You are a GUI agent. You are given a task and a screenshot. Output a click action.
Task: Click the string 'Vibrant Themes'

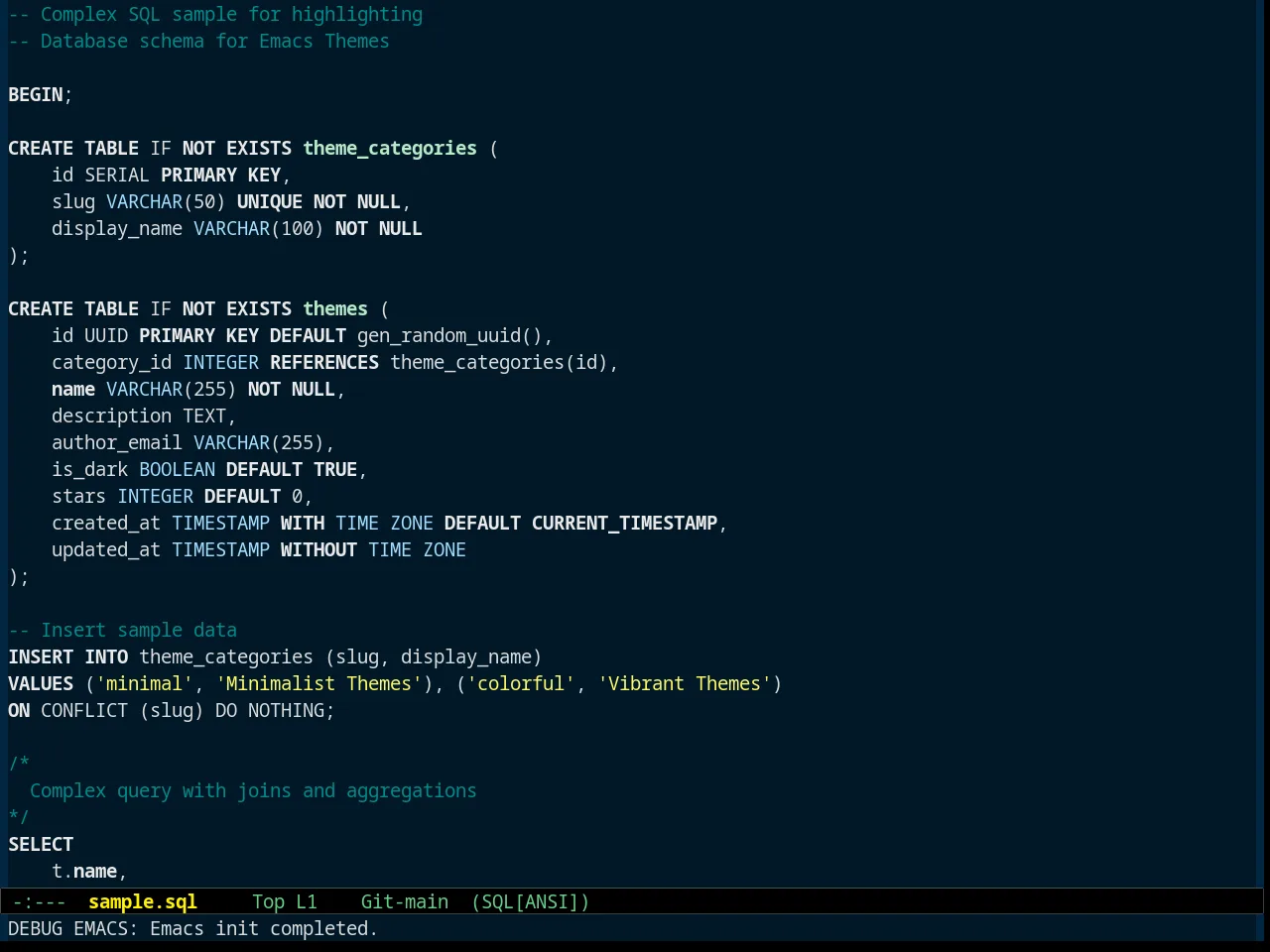pyautogui.click(x=685, y=683)
